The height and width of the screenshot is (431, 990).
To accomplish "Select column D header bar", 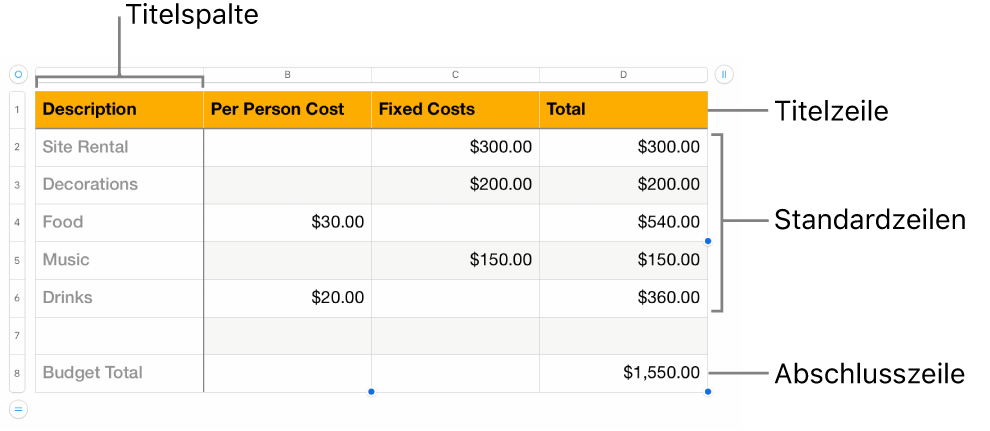I will [623, 74].
